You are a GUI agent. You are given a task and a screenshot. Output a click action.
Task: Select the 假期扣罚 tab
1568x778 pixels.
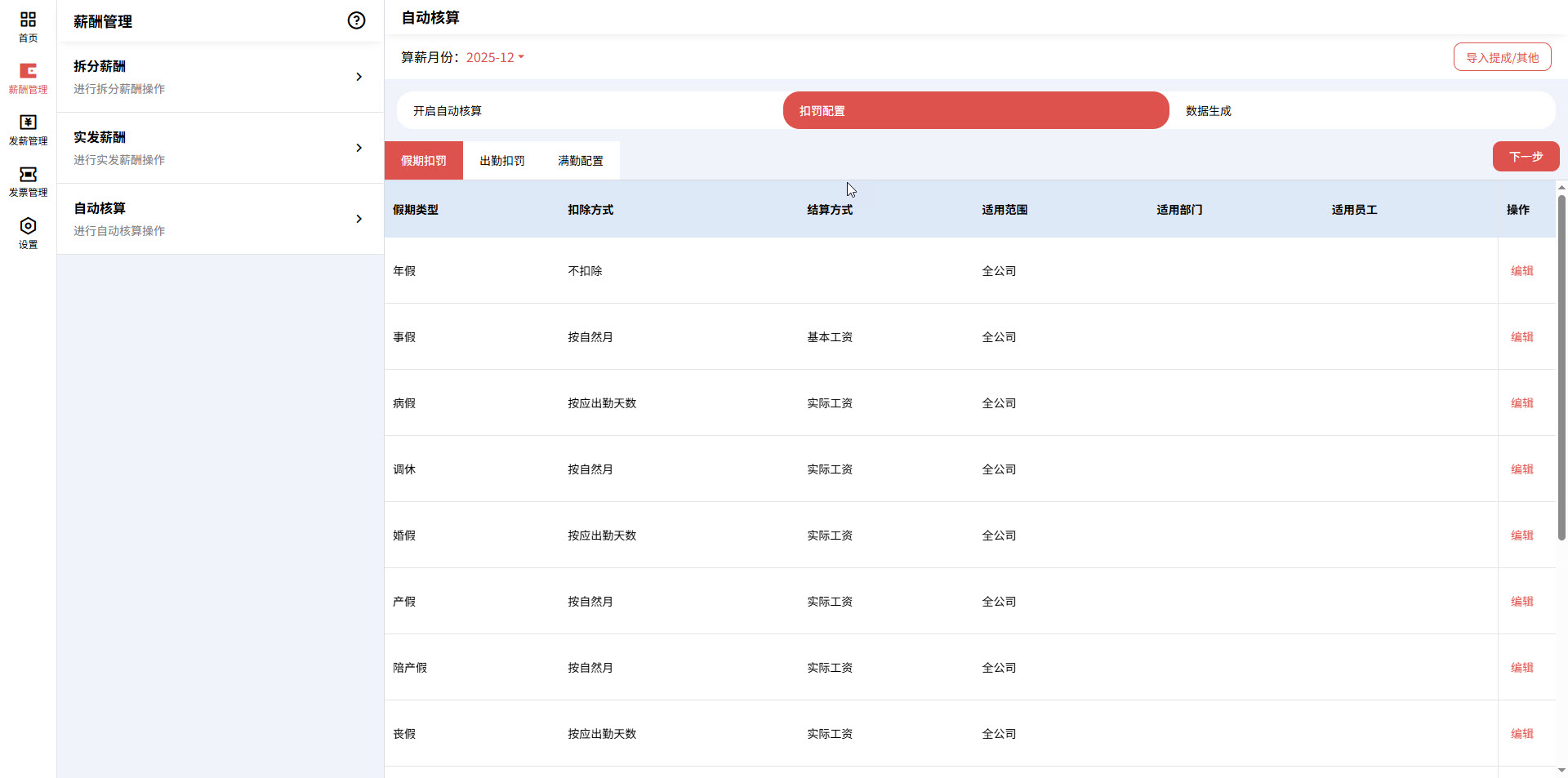tap(423, 160)
